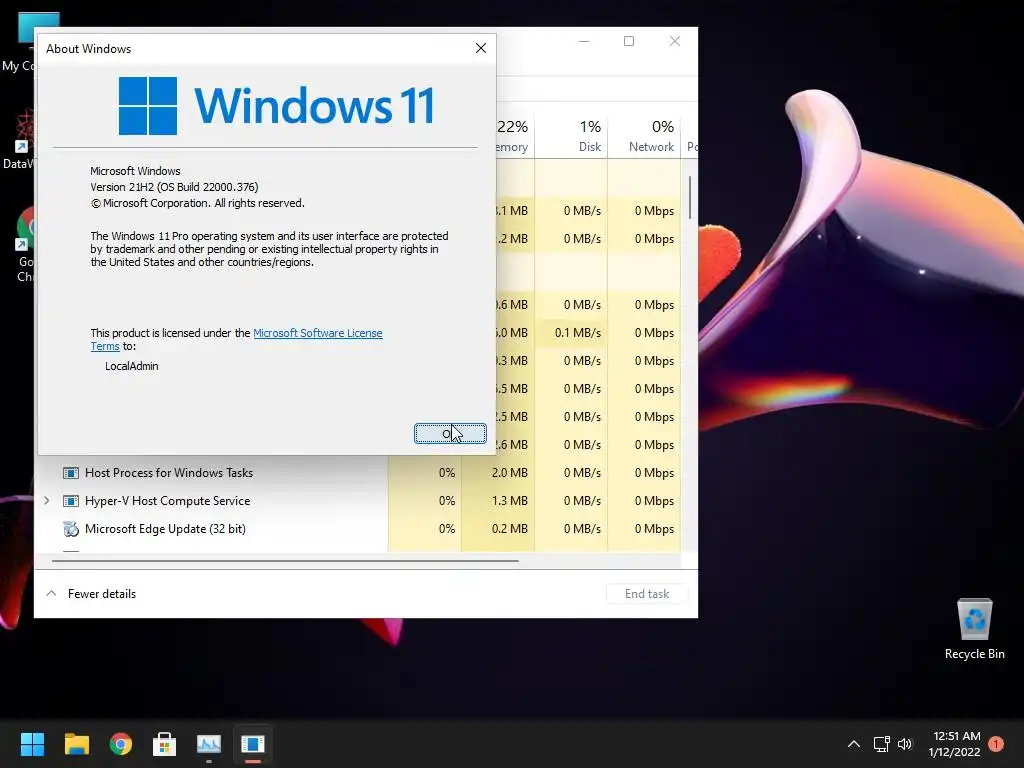Click the End task button in Task Manager
Image resolution: width=1024 pixels, height=768 pixels.
[x=647, y=594]
